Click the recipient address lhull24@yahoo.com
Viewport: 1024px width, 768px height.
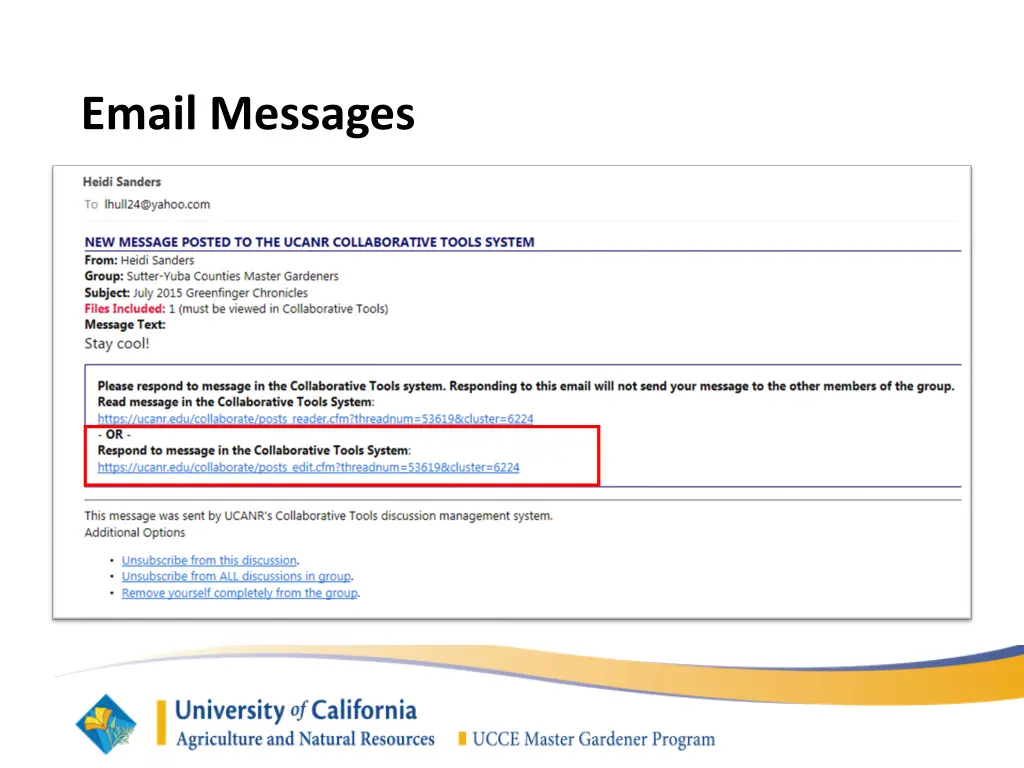(157, 204)
